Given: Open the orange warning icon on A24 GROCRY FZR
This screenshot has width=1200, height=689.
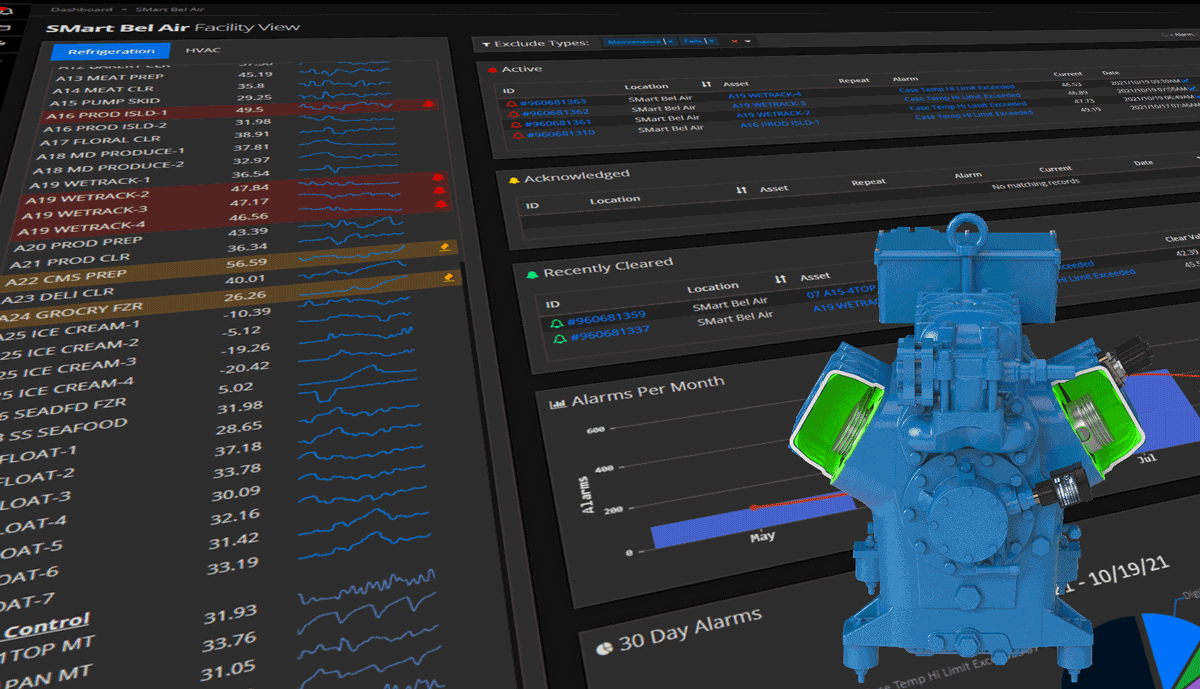Looking at the screenshot, I should (449, 279).
